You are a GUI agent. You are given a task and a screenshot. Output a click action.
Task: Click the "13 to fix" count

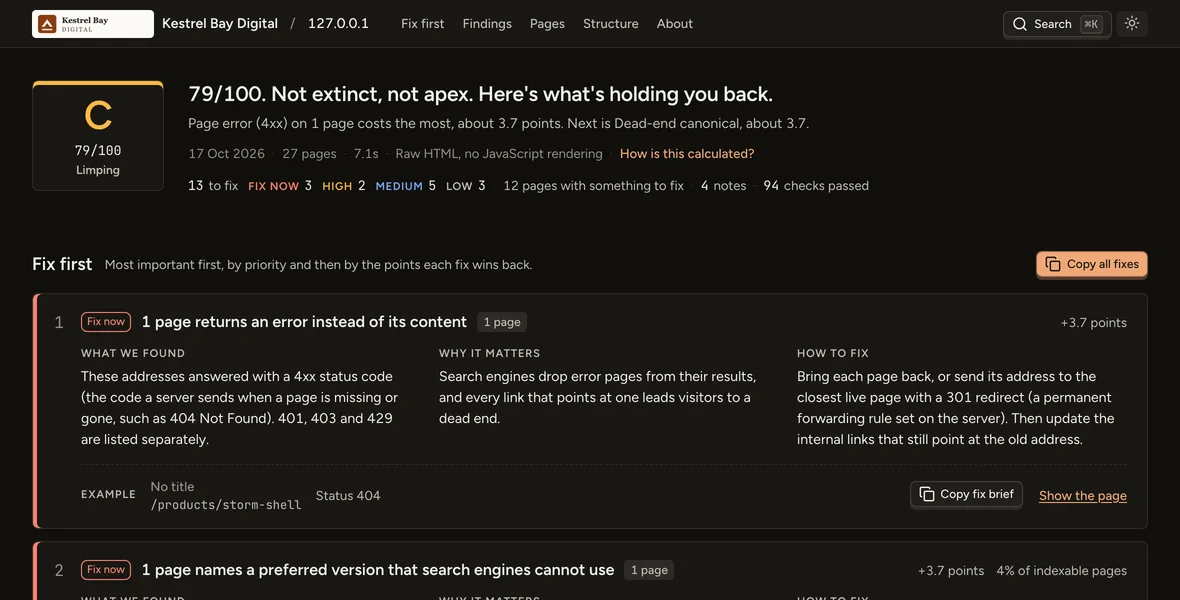pyautogui.click(x=213, y=186)
